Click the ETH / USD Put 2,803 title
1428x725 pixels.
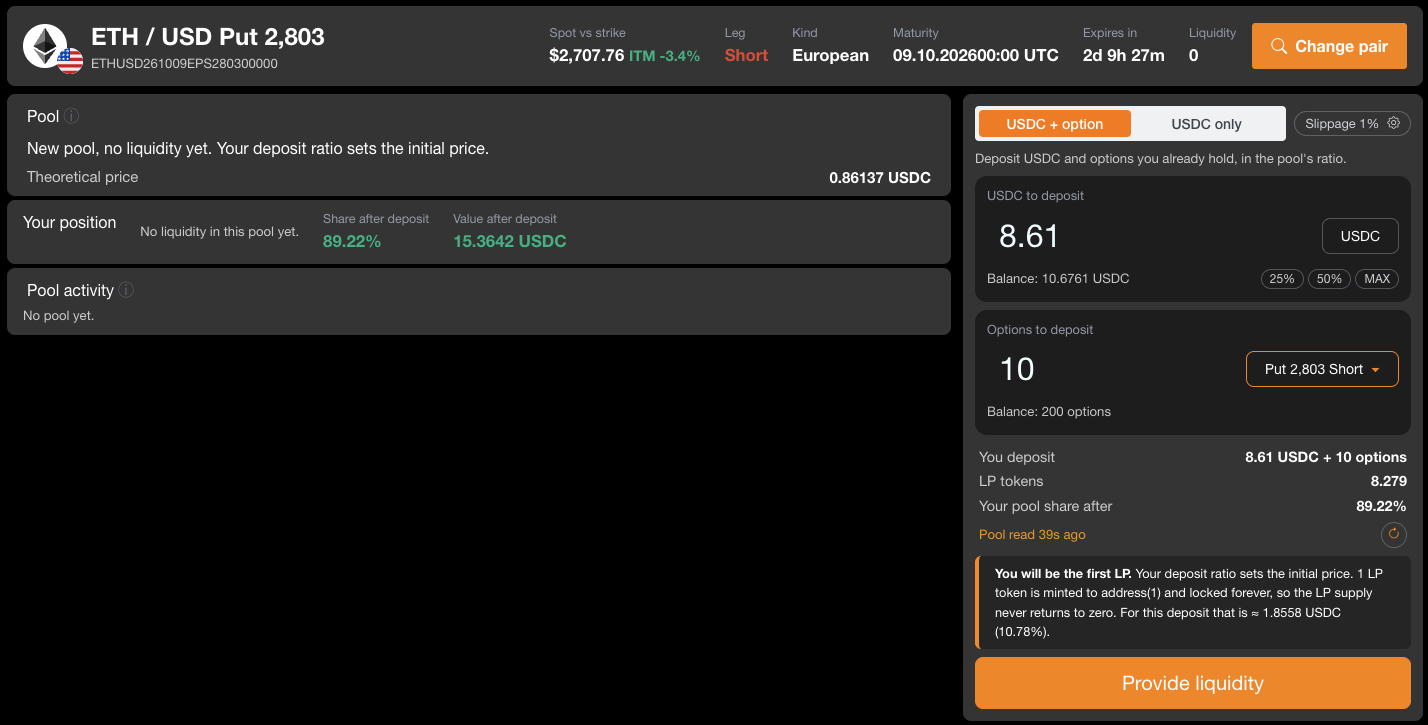208,37
